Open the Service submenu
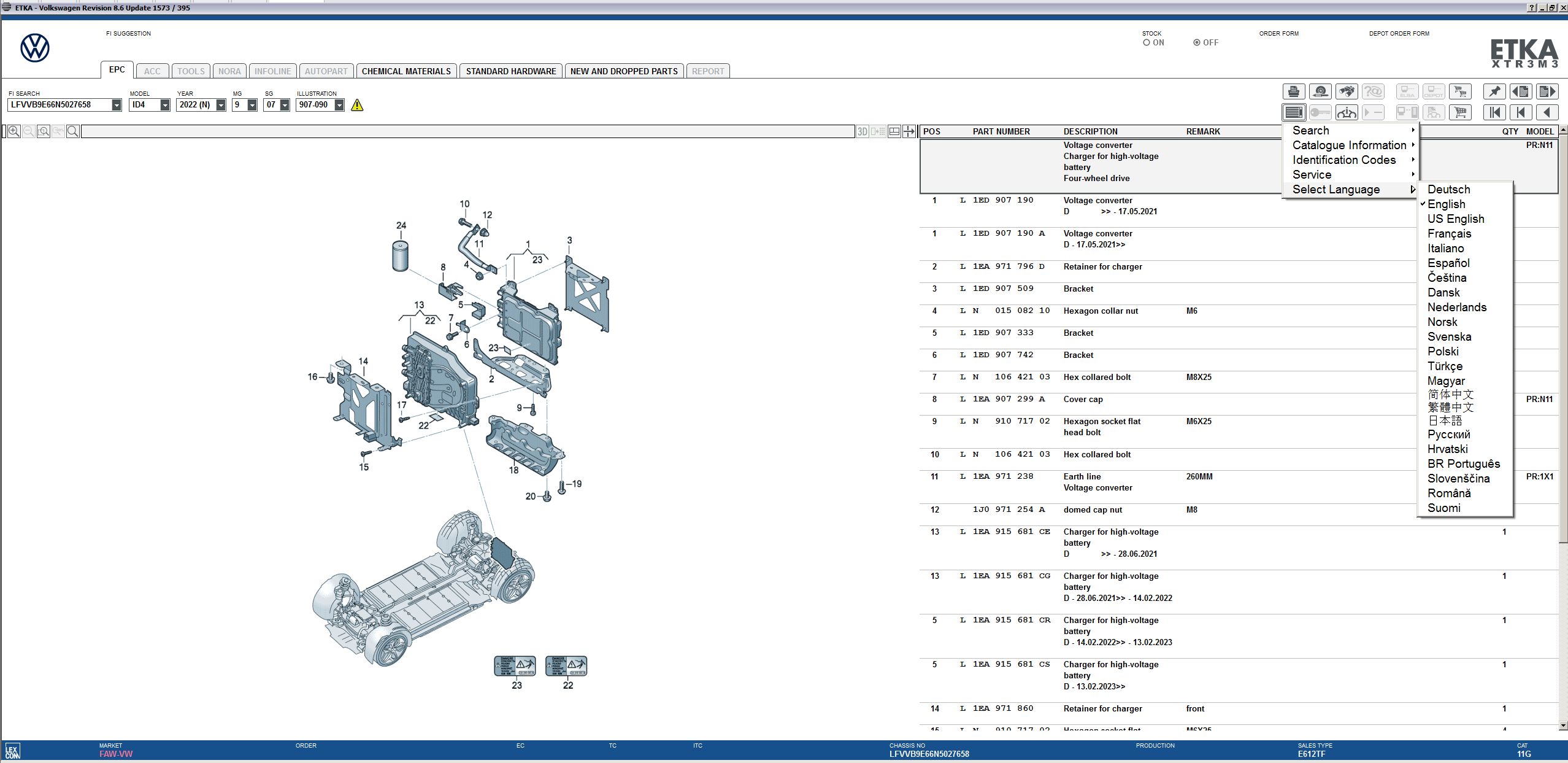This screenshot has width=1568, height=763. click(1350, 174)
